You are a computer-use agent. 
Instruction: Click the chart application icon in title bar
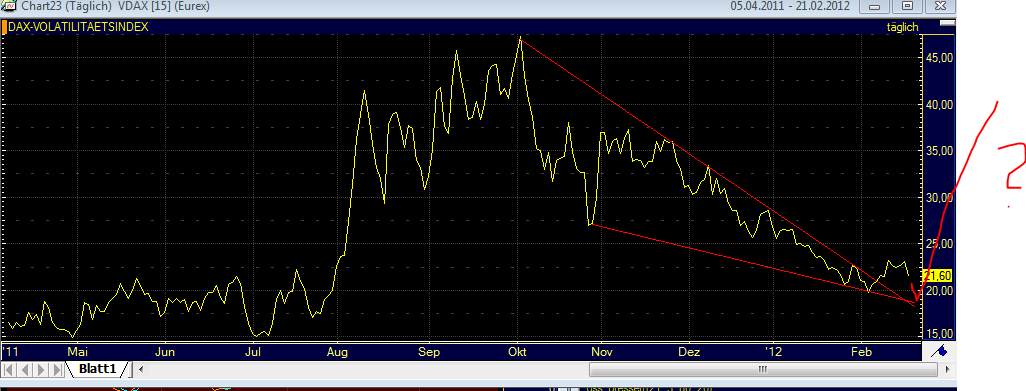(9, 6)
